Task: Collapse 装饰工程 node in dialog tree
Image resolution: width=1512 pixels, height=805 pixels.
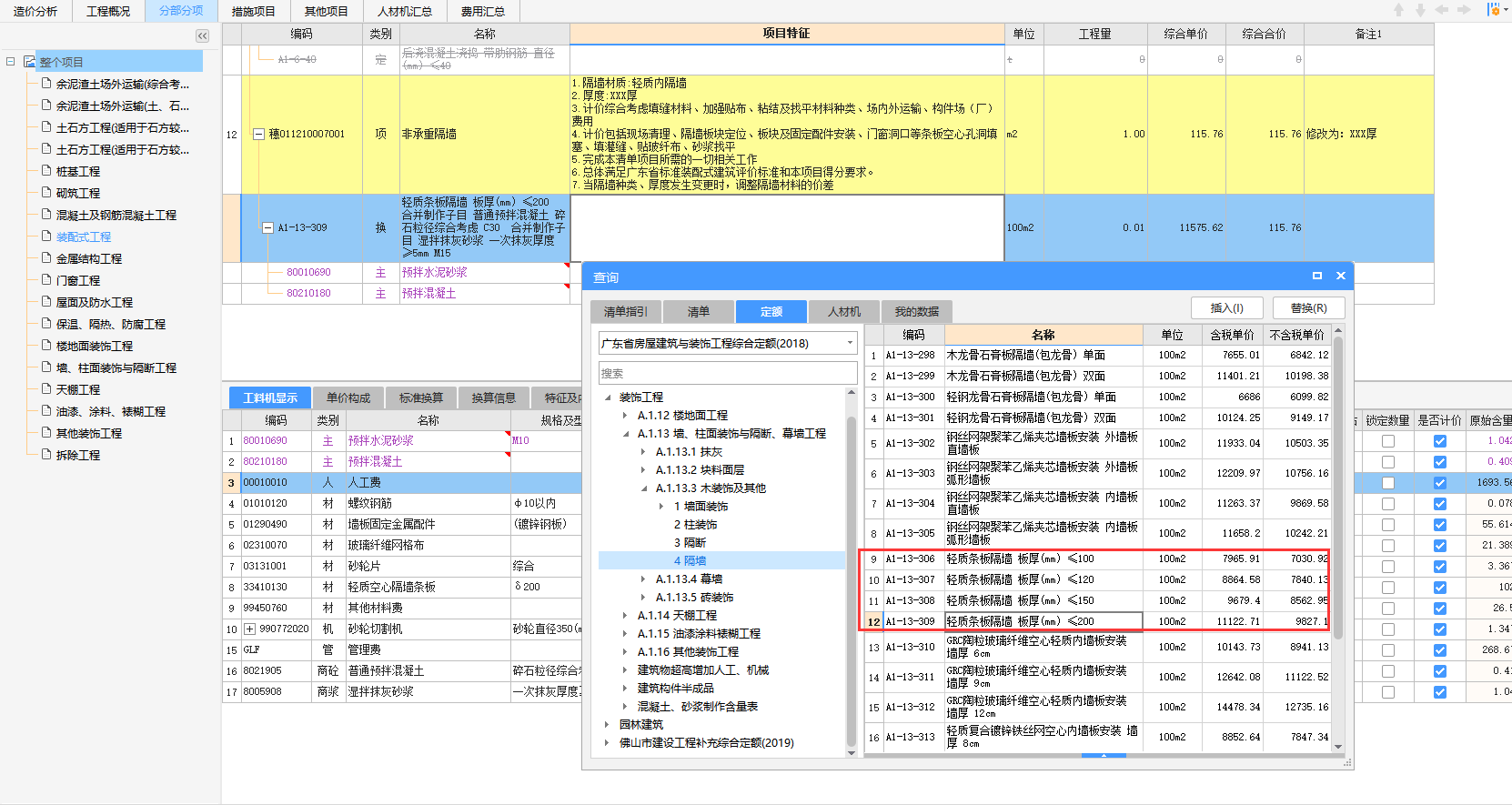Action: coord(608,397)
